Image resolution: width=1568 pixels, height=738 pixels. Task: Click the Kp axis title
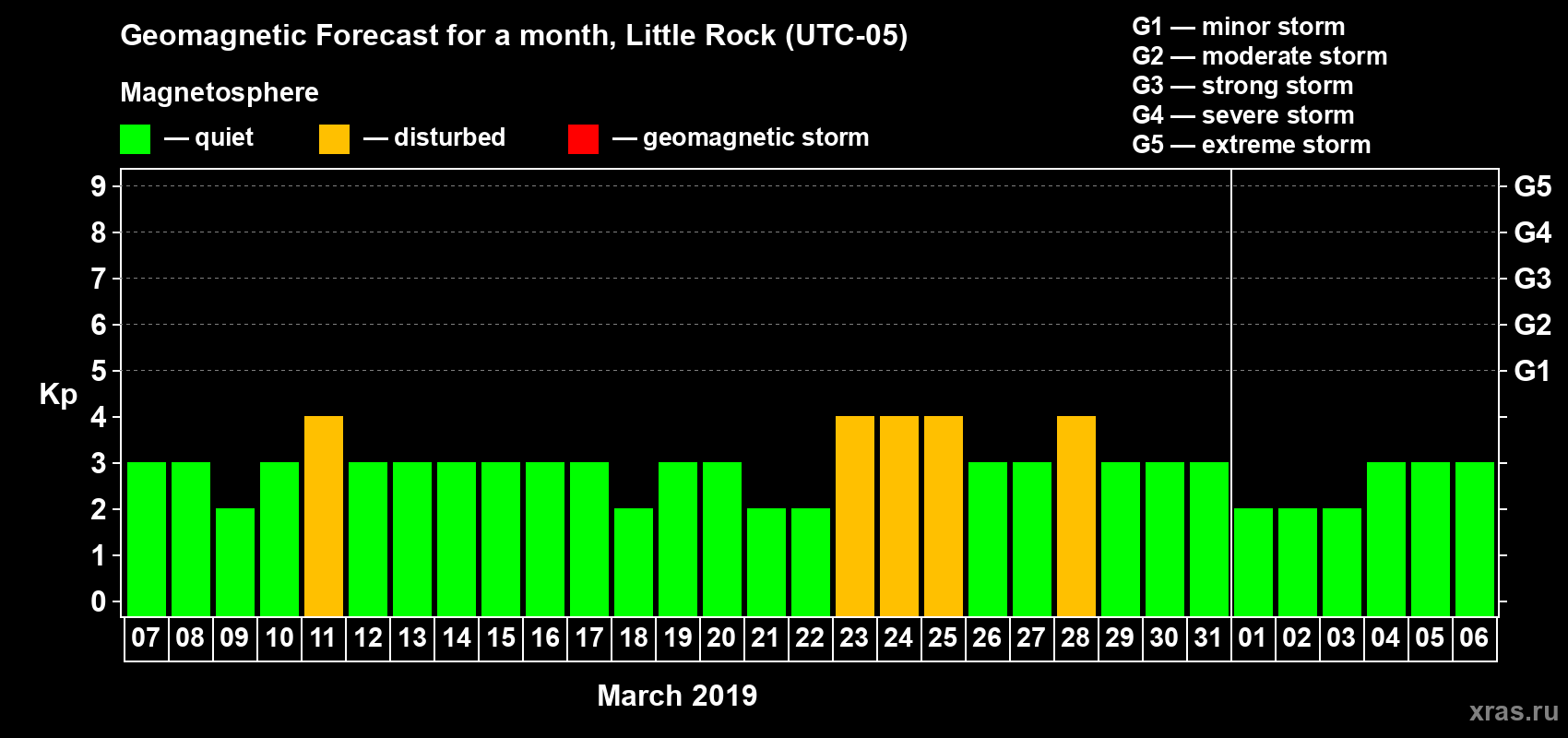pyautogui.click(x=58, y=394)
